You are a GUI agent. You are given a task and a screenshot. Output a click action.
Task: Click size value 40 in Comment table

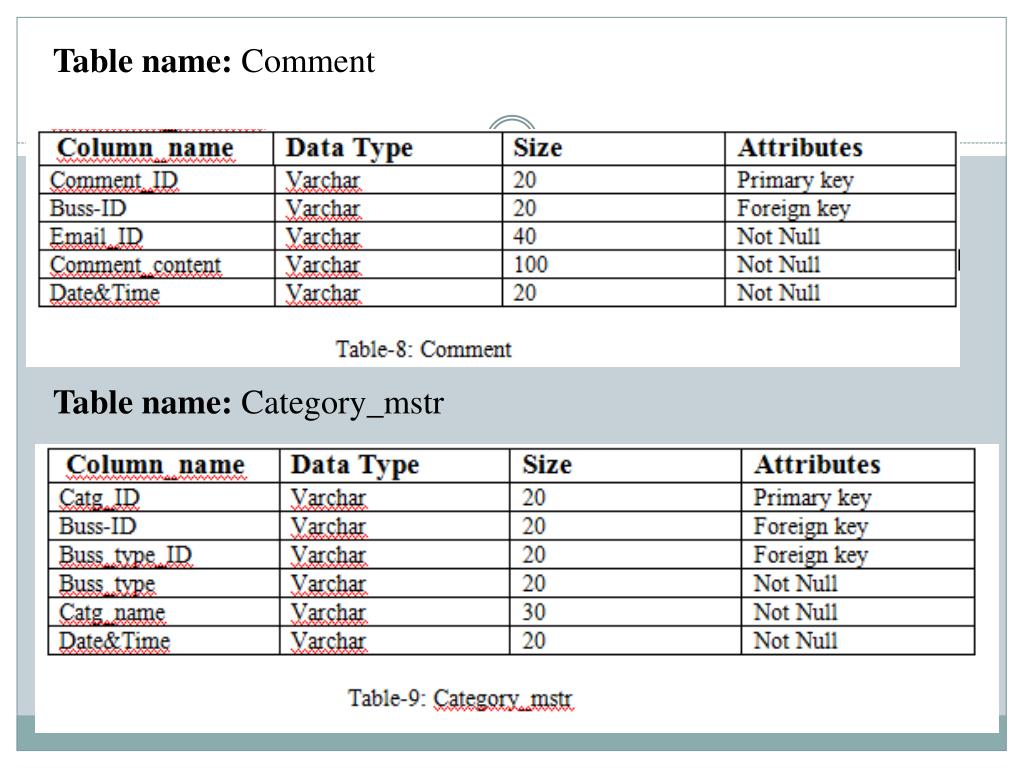(x=524, y=236)
